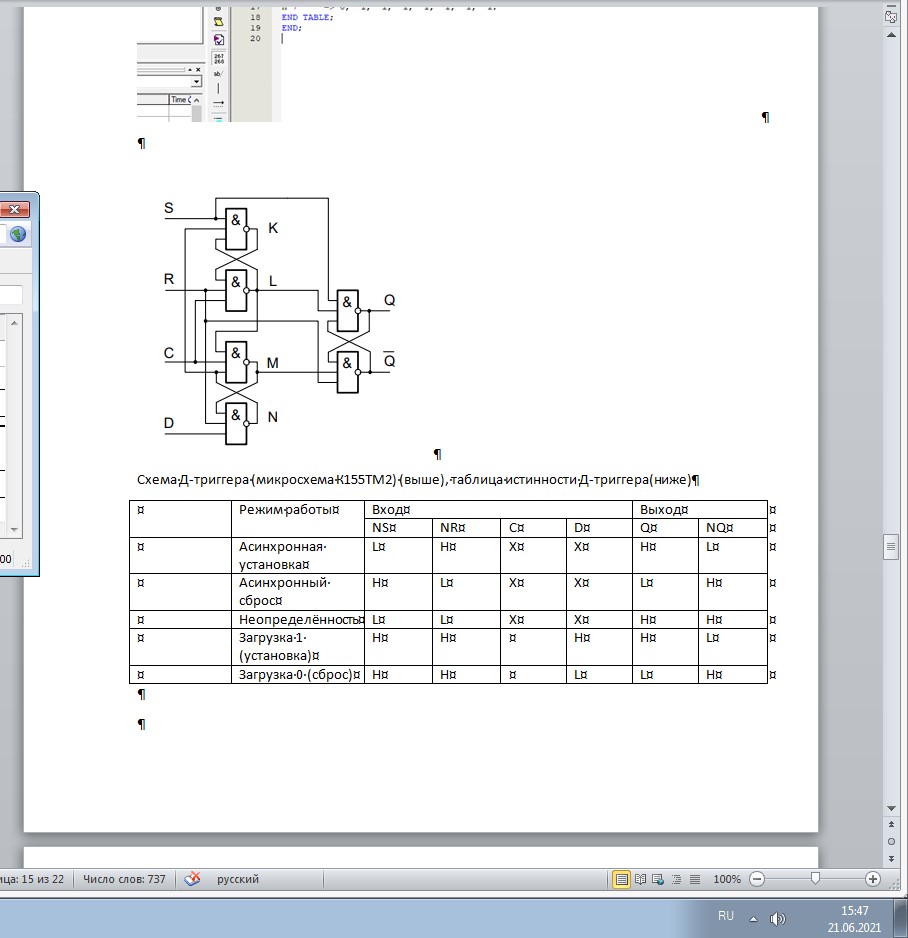Click NQ cell 'H' in Неопределённость row
Screen dimensions: 908x938
(x=733, y=620)
